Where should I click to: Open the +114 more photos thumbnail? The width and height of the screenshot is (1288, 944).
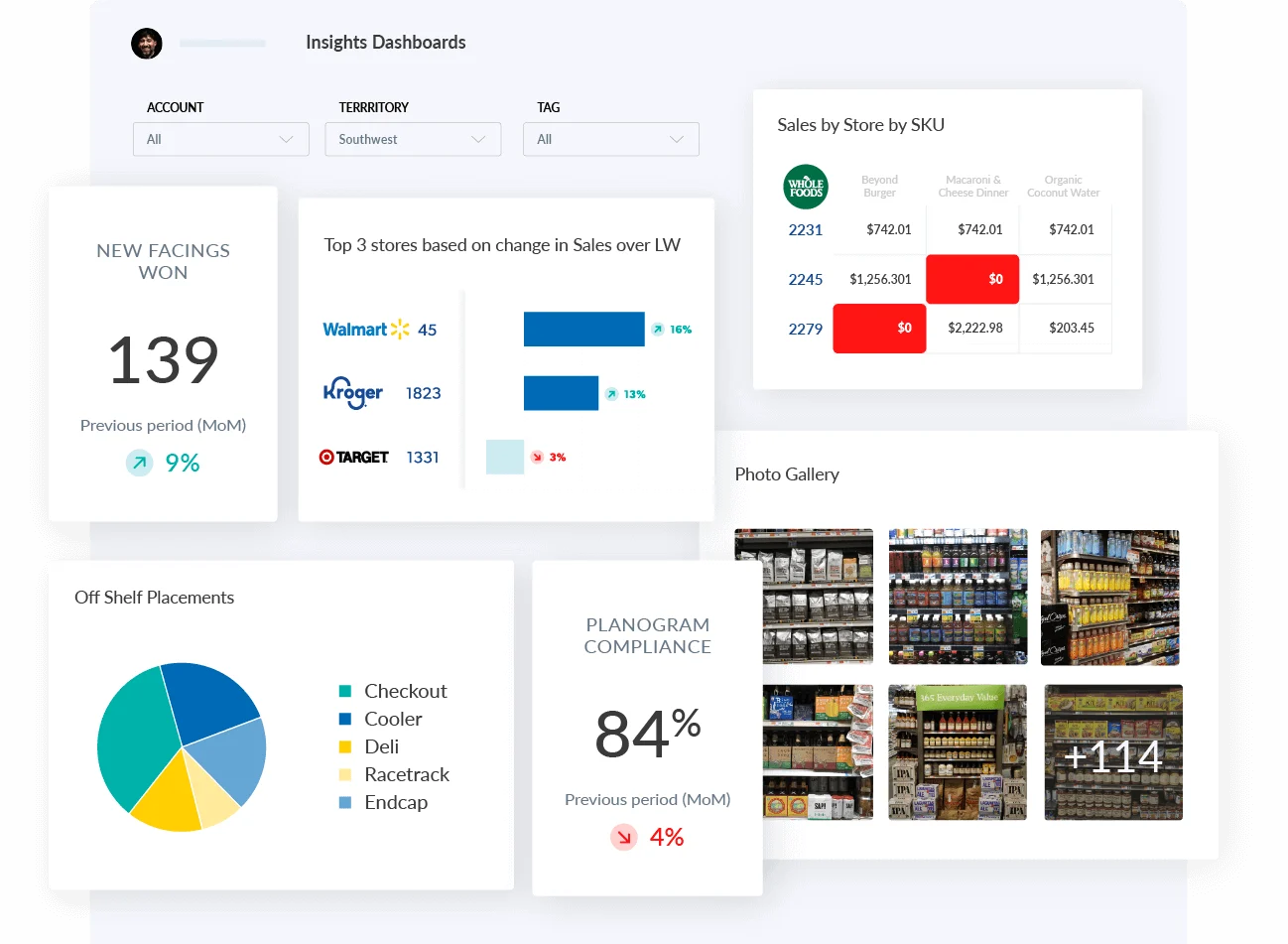(x=1113, y=752)
